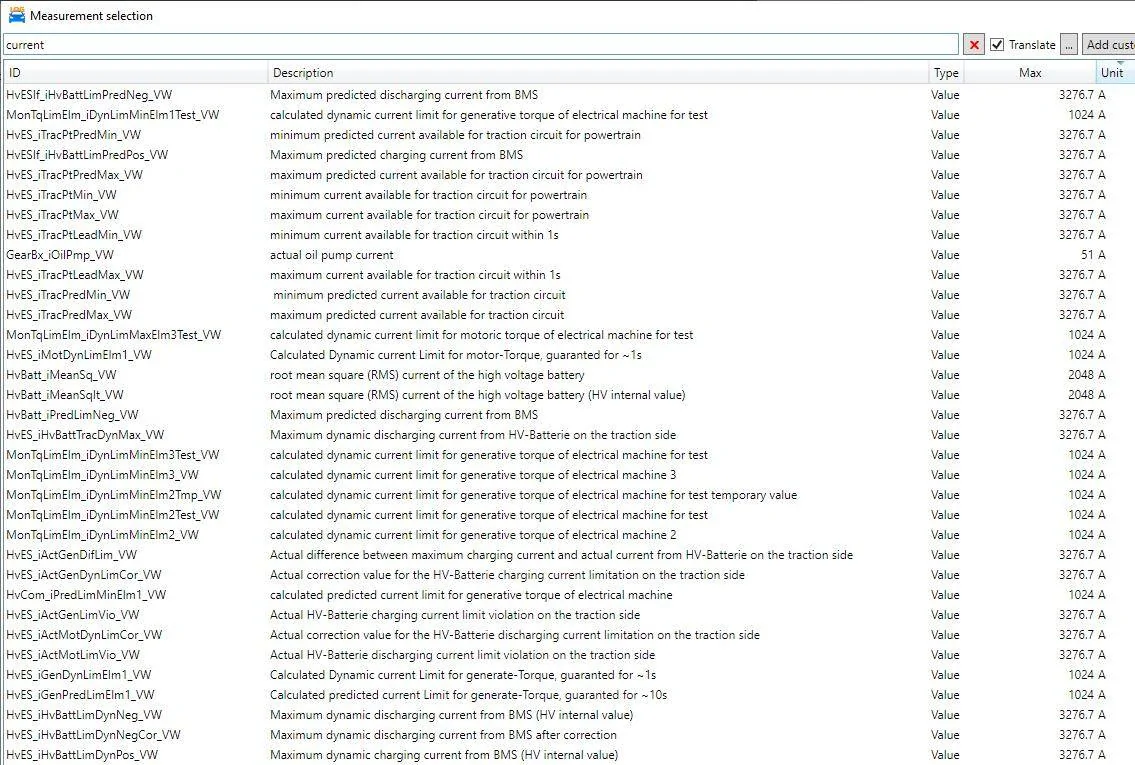
Task: Select row HvES_iTracPtLeadMin_VW
Action: coord(568,235)
